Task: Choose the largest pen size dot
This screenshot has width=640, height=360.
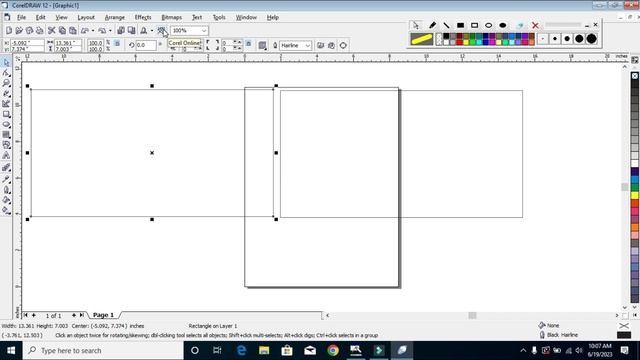Action: click(591, 39)
